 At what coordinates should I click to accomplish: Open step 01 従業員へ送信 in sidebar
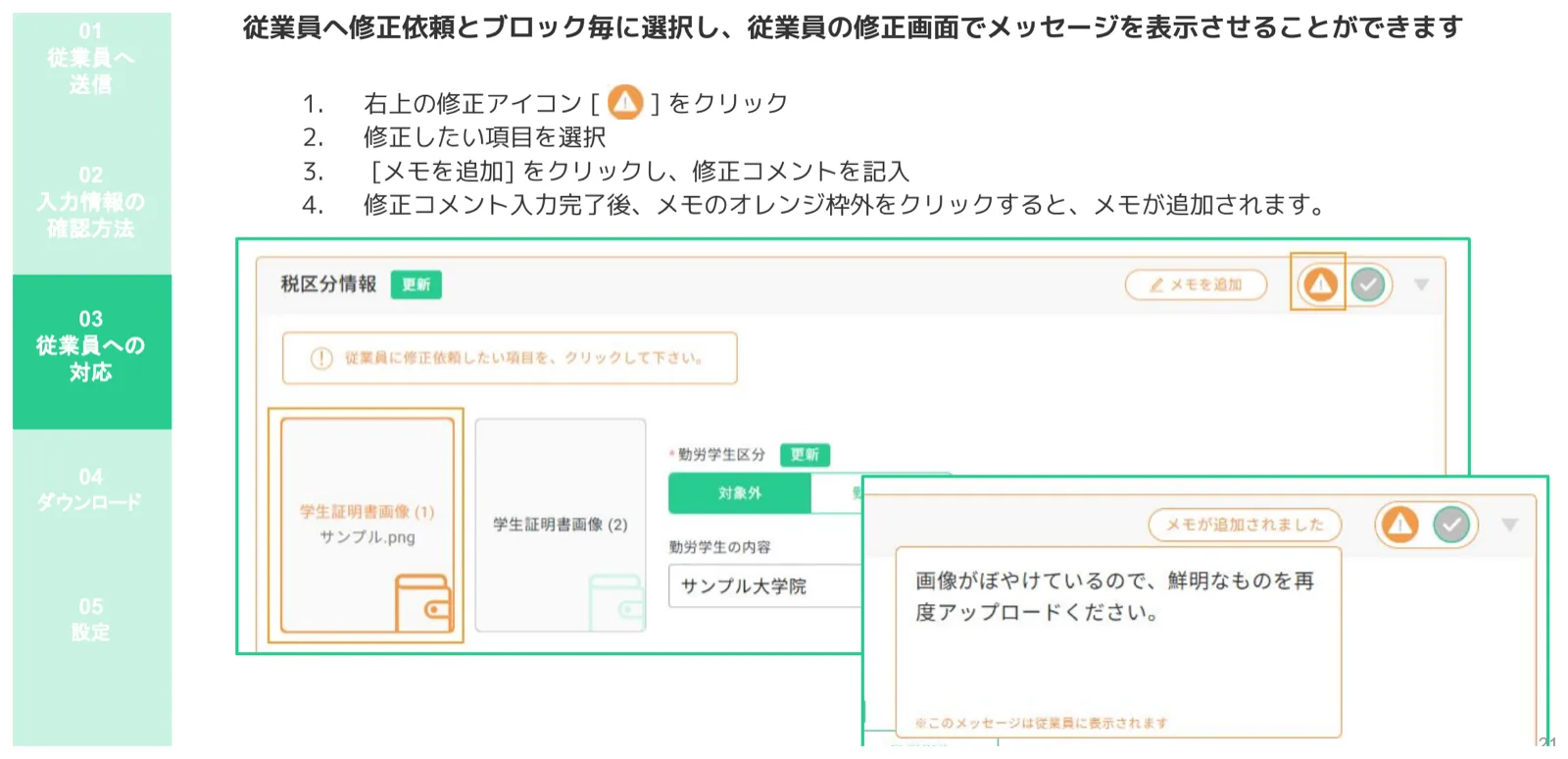(x=91, y=58)
